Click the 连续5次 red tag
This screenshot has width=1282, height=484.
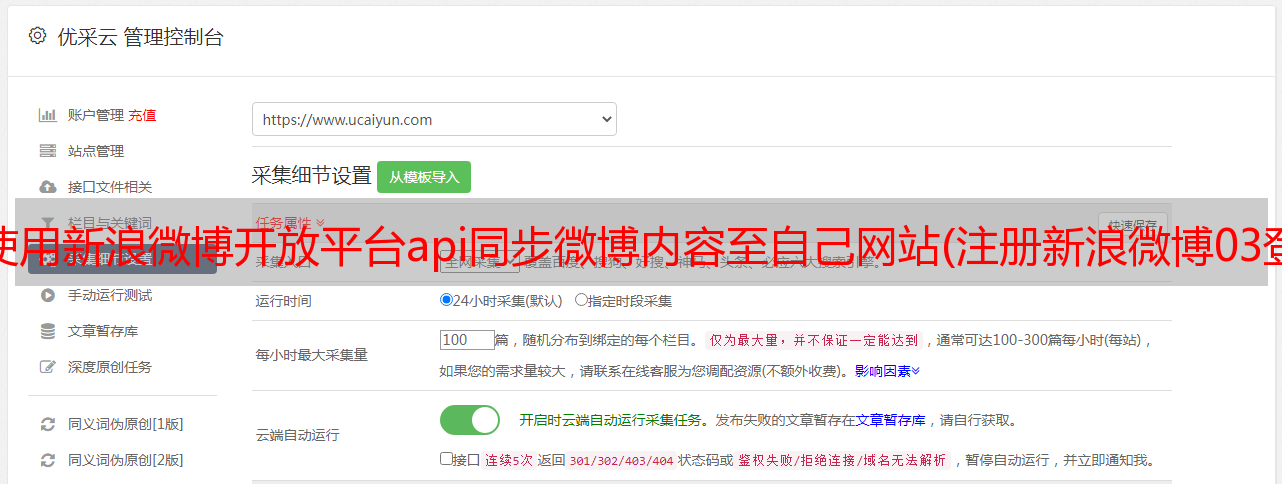click(511, 461)
